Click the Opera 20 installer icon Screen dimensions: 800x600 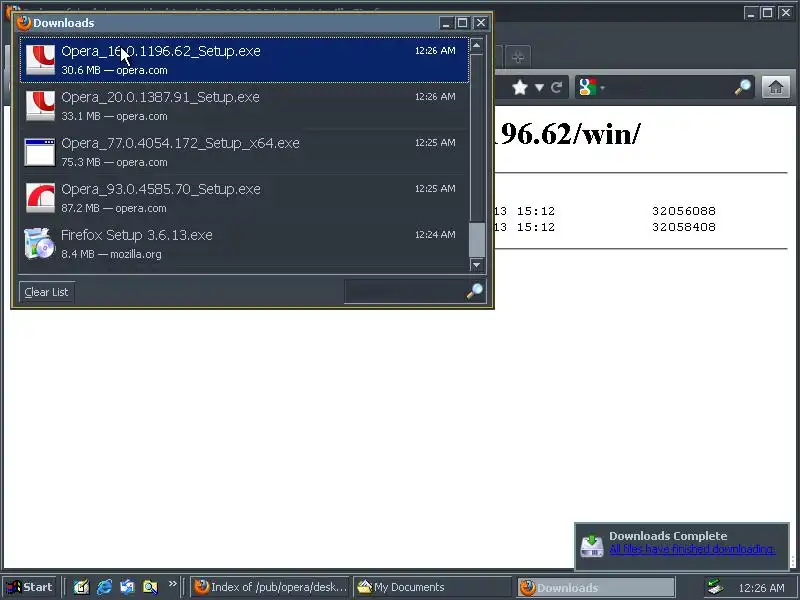(40, 106)
